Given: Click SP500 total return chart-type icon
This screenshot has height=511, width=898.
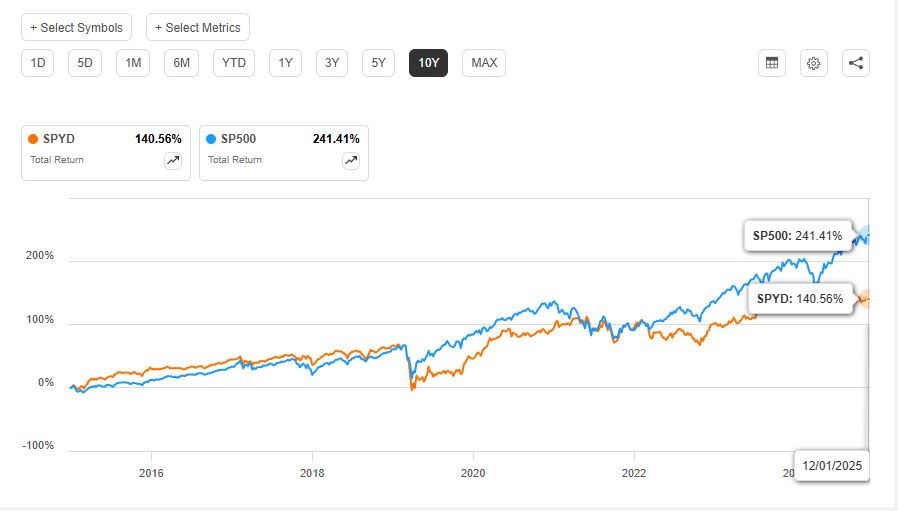Looking at the screenshot, I should (351, 161).
